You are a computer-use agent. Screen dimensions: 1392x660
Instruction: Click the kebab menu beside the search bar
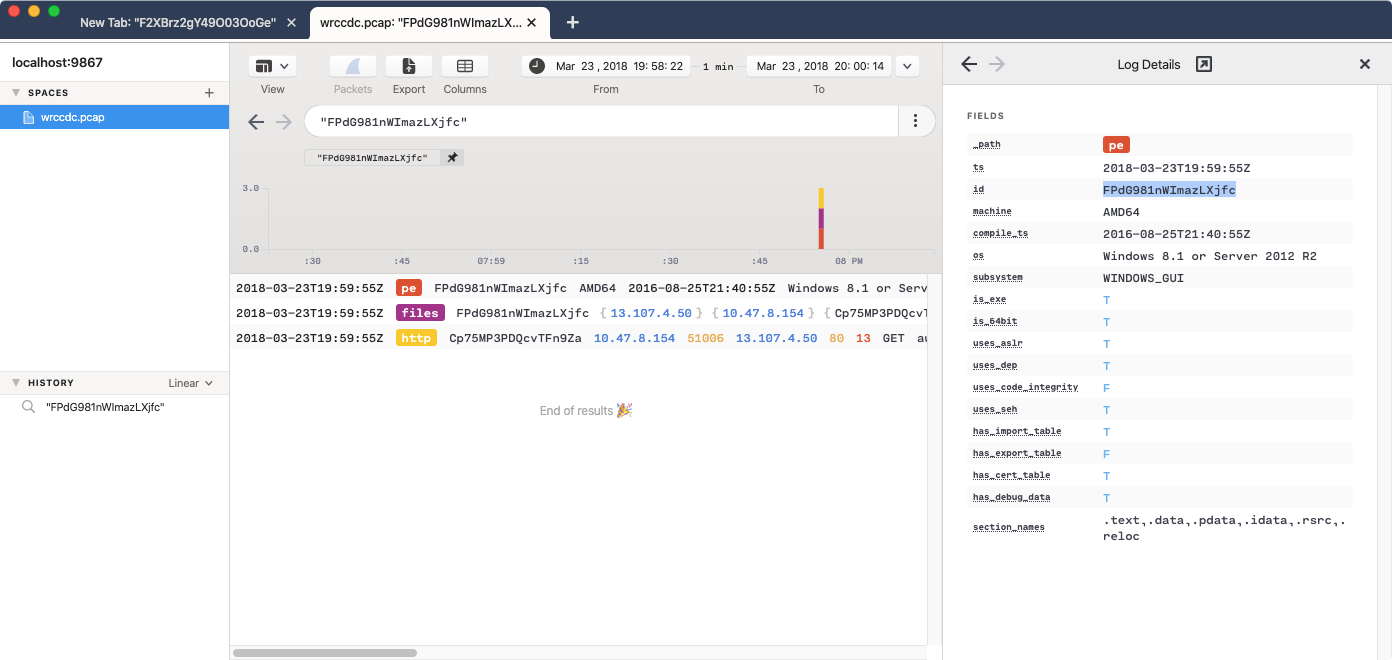pos(916,120)
